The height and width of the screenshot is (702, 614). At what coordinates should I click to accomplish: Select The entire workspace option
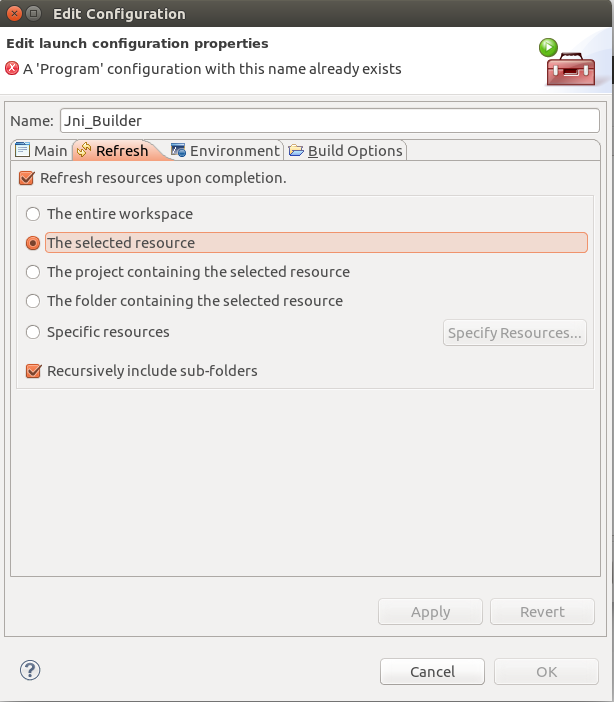(33, 214)
